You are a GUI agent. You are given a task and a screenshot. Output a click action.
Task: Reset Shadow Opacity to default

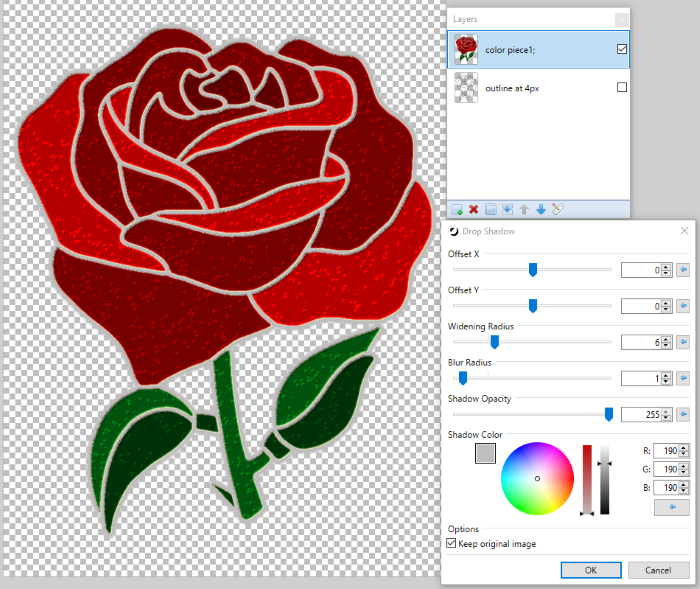pyautogui.click(x=683, y=414)
